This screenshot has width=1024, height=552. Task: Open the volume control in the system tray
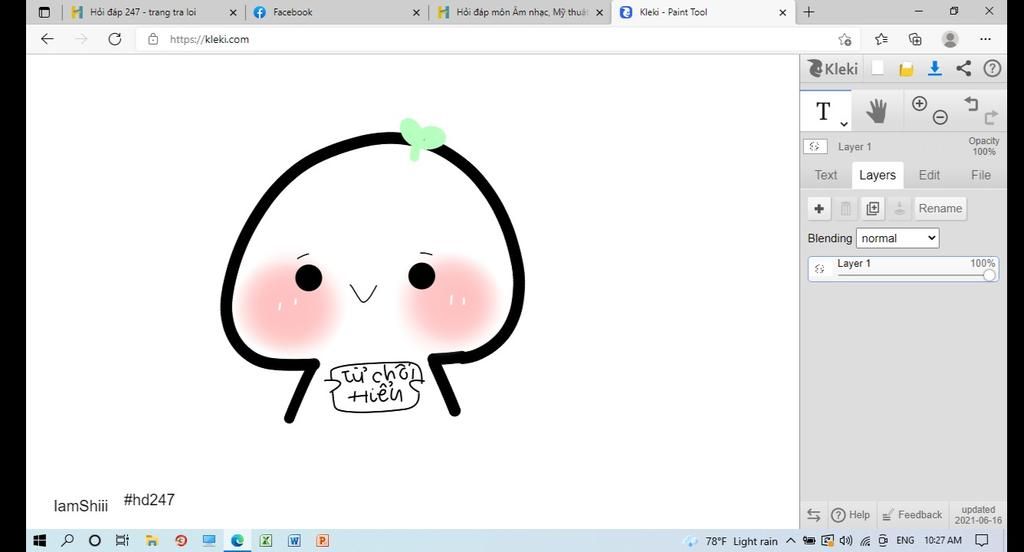tap(846, 541)
